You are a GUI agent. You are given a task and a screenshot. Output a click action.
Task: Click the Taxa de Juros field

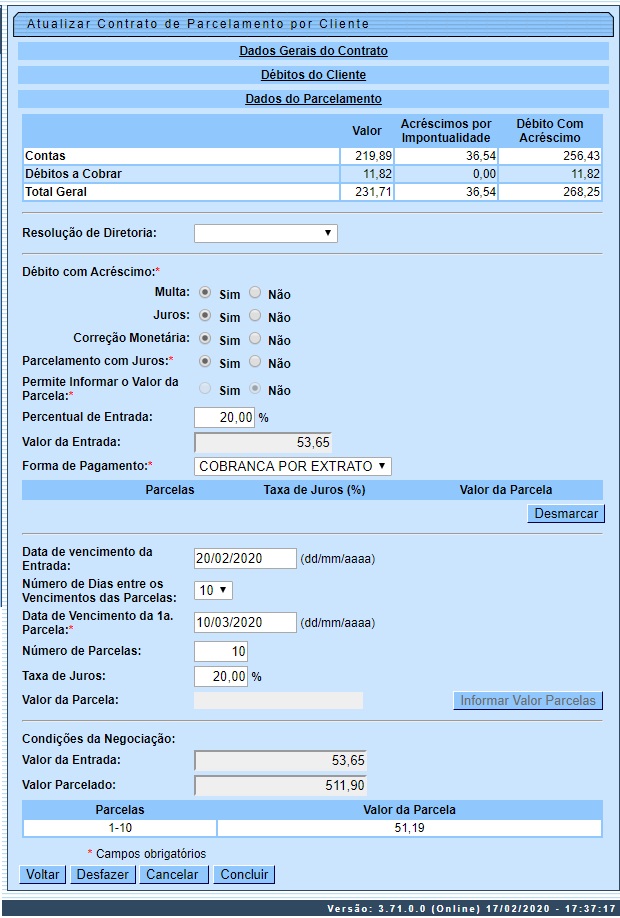point(221,677)
